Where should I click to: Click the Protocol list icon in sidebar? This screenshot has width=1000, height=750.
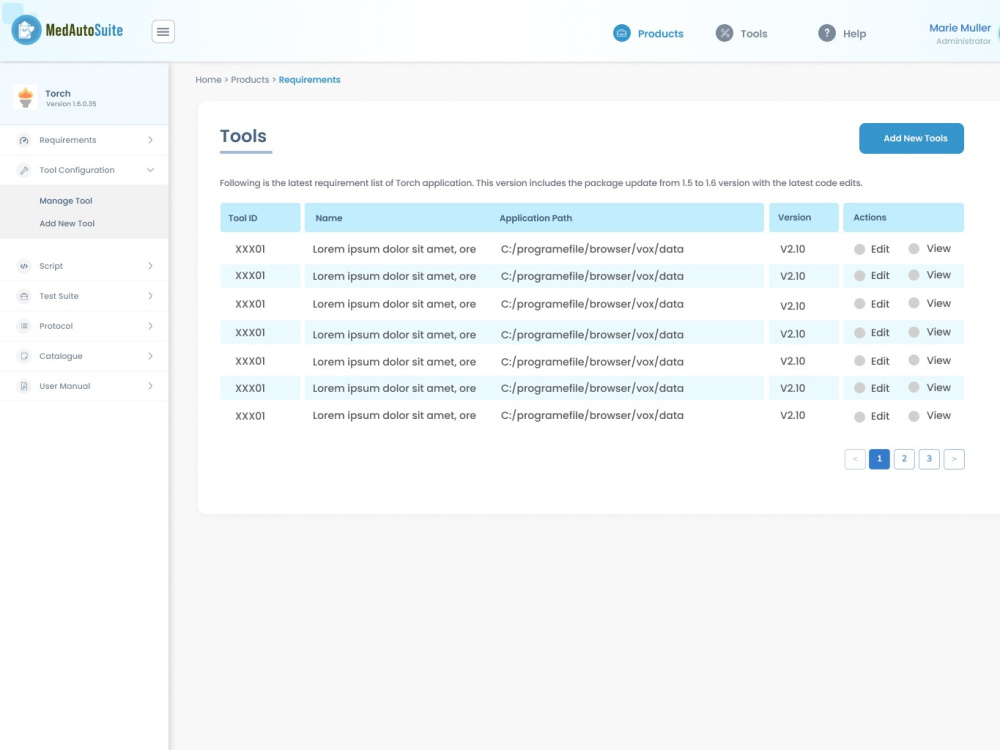pos(24,326)
